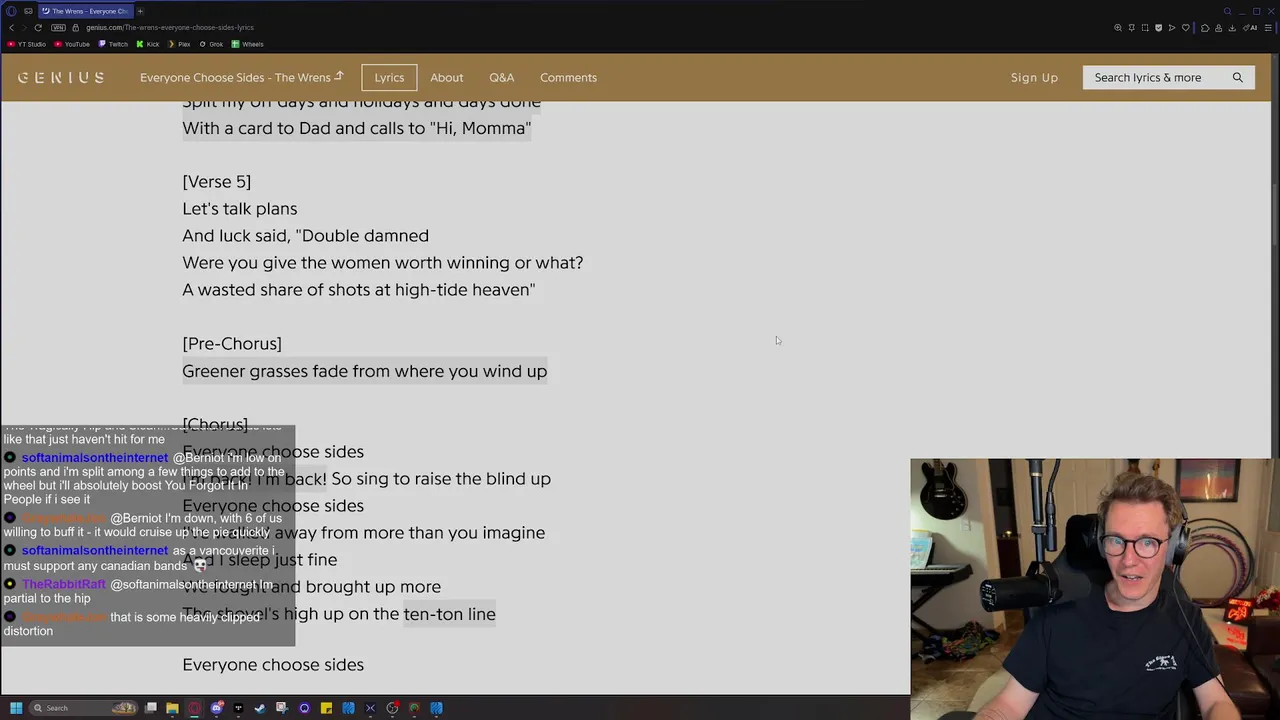Reload the page with refresh icon
Screen dimensions: 1280x720
pyautogui.click(x=38, y=27)
